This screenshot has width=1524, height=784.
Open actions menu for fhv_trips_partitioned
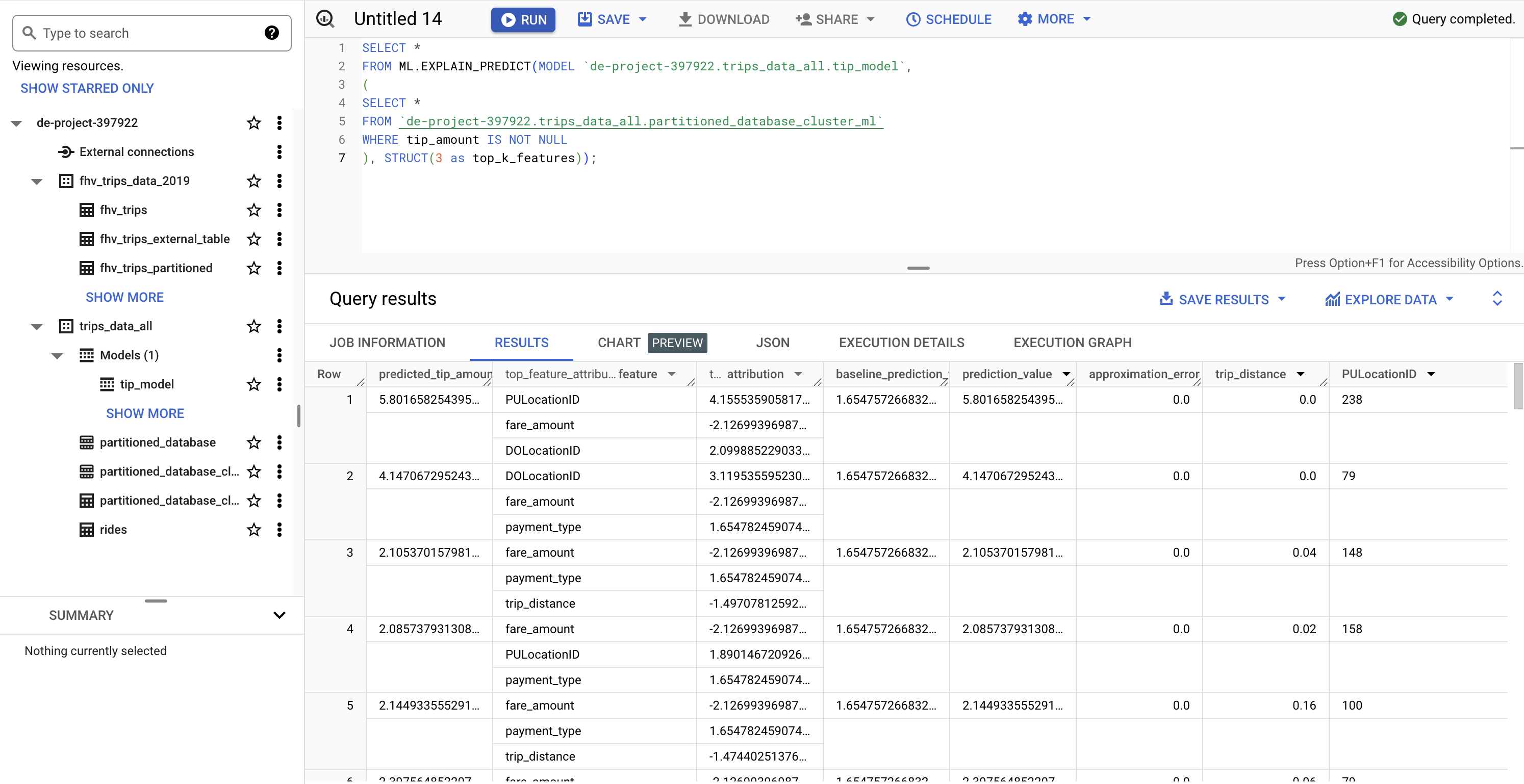279,268
